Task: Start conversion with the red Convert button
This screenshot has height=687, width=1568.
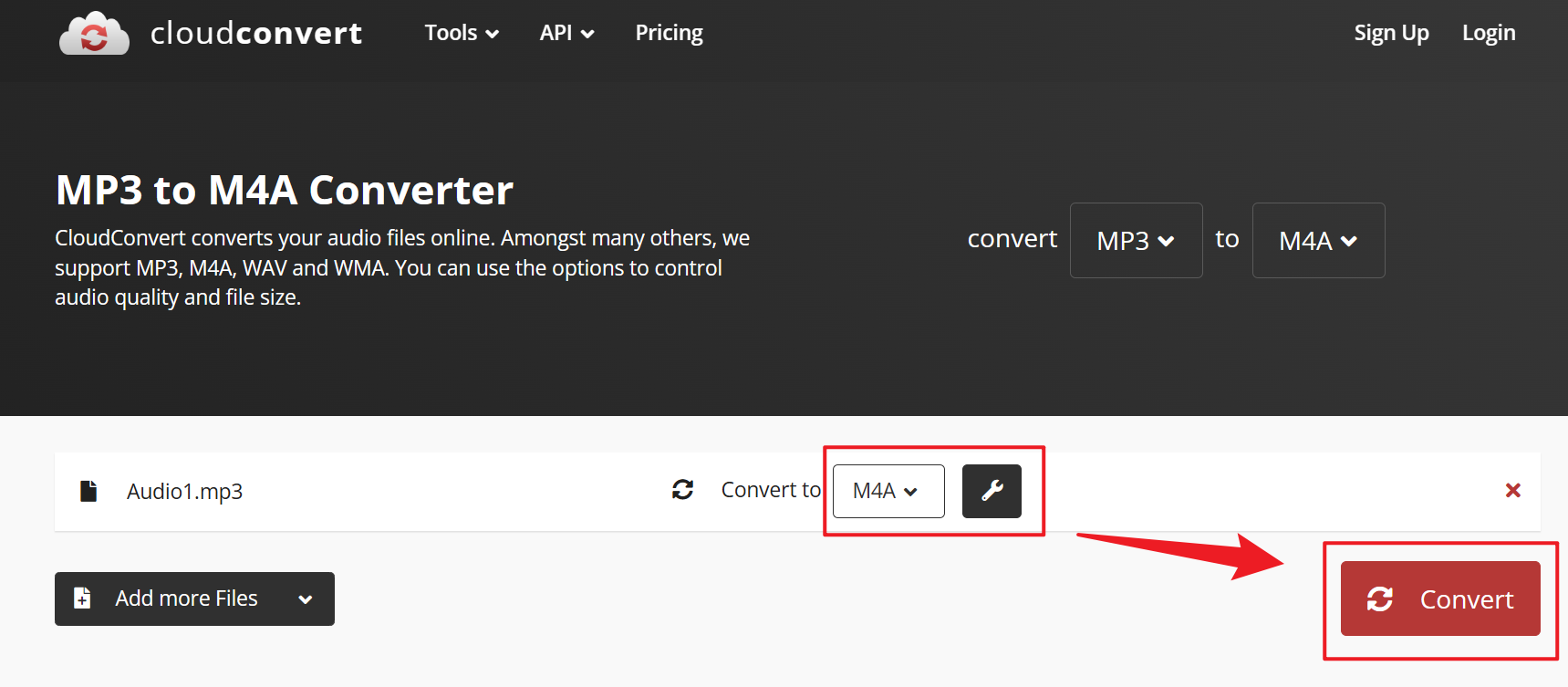Action: (x=1440, y=599)
